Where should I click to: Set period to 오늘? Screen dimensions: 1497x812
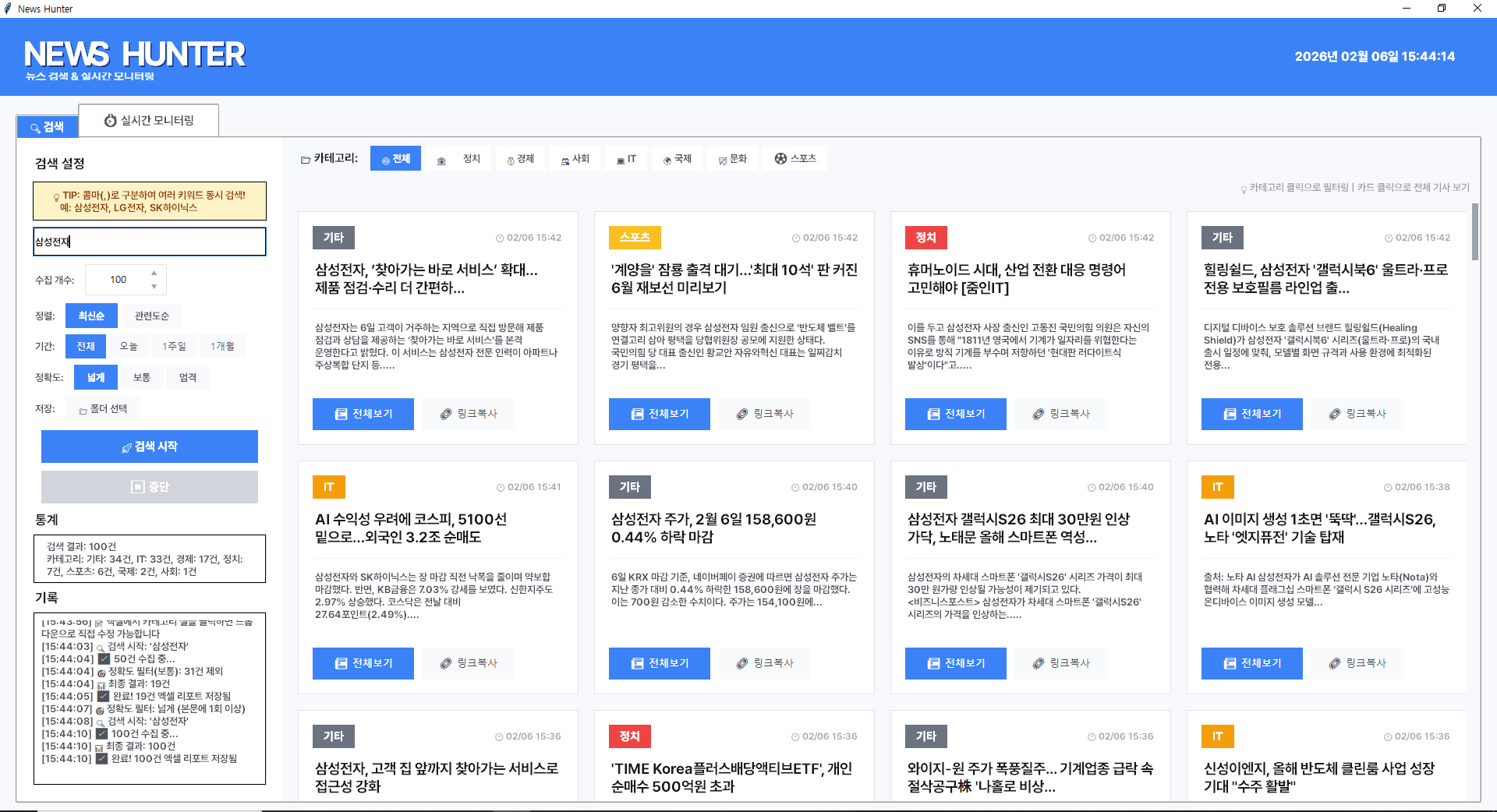click(x=129, y=346)
